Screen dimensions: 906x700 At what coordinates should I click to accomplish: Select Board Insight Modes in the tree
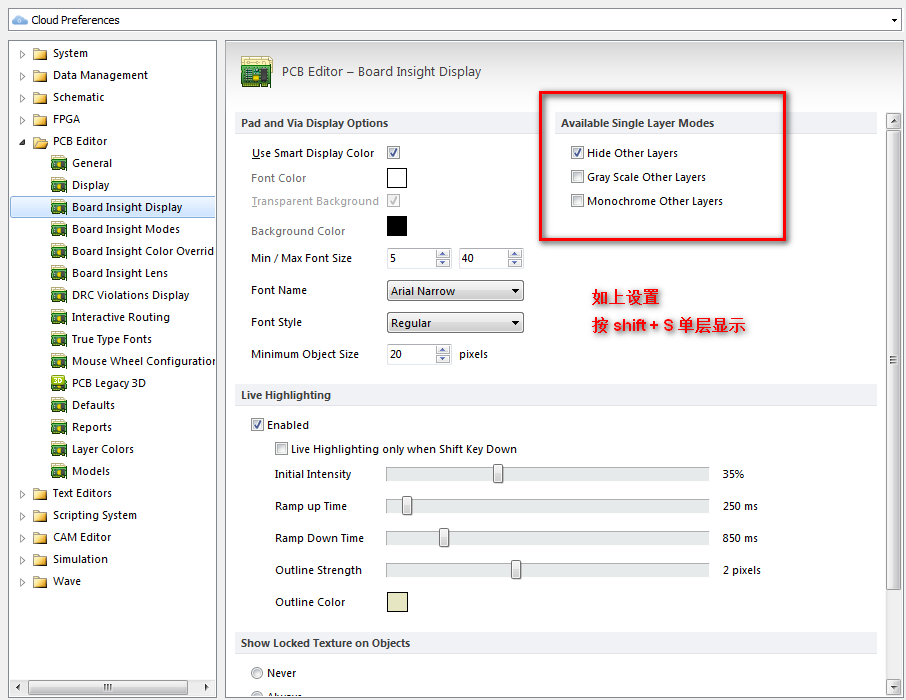pos(125,229)
